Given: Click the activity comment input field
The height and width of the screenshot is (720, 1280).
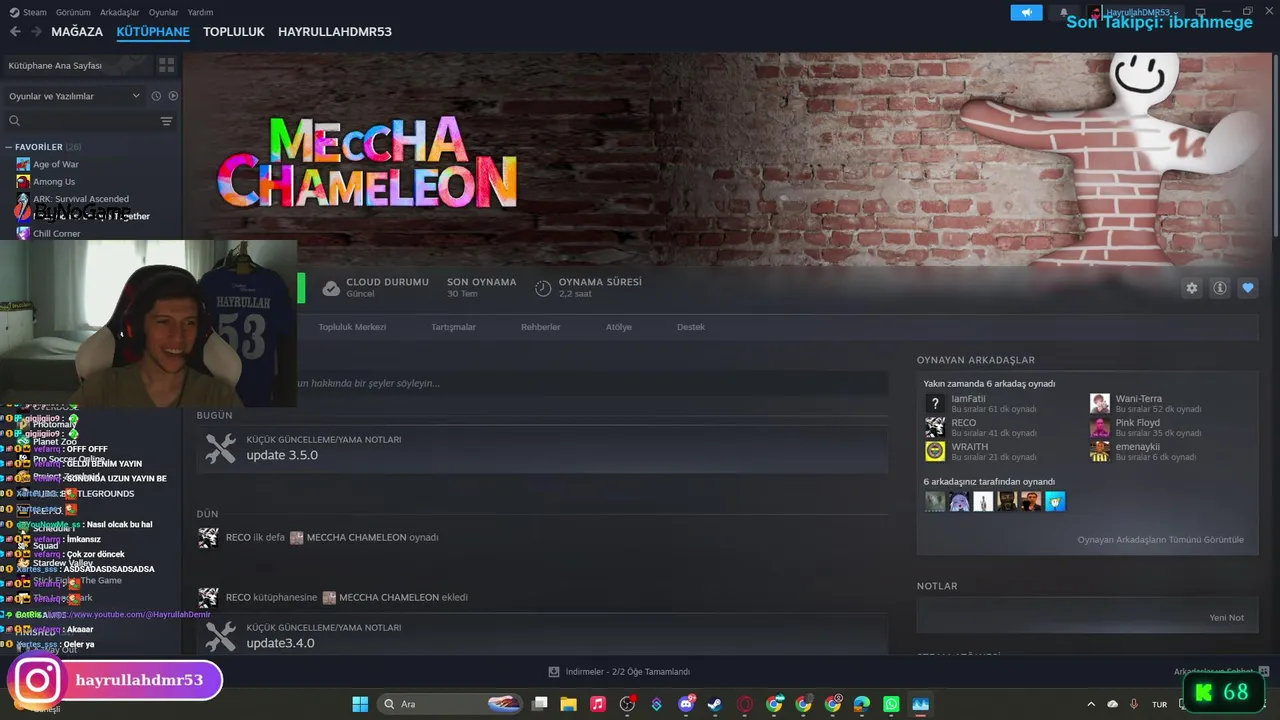Looking at the screenshot, I should click(x=592, y=383).
